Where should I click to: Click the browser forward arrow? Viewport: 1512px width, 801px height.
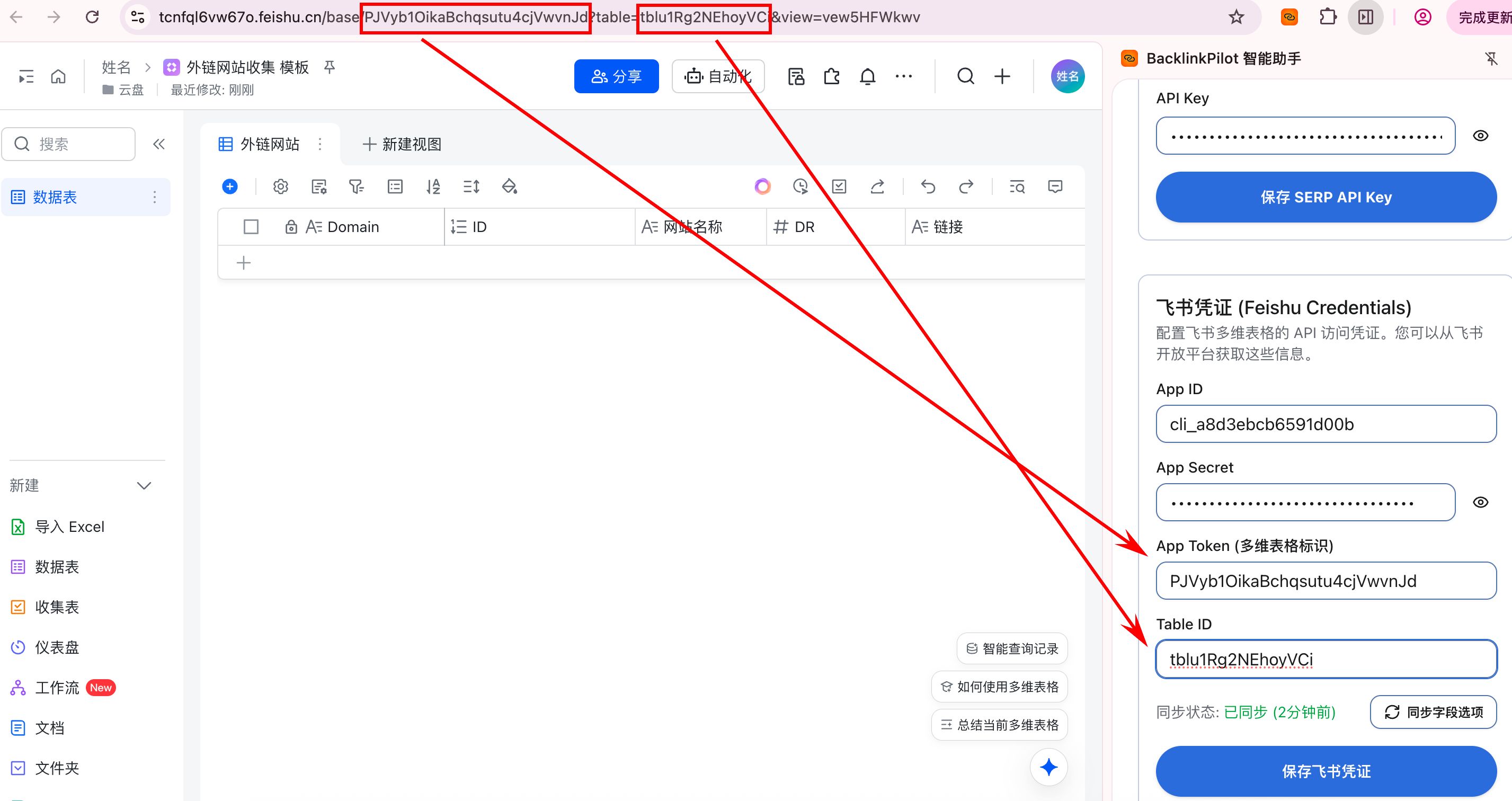coord(54,17)
